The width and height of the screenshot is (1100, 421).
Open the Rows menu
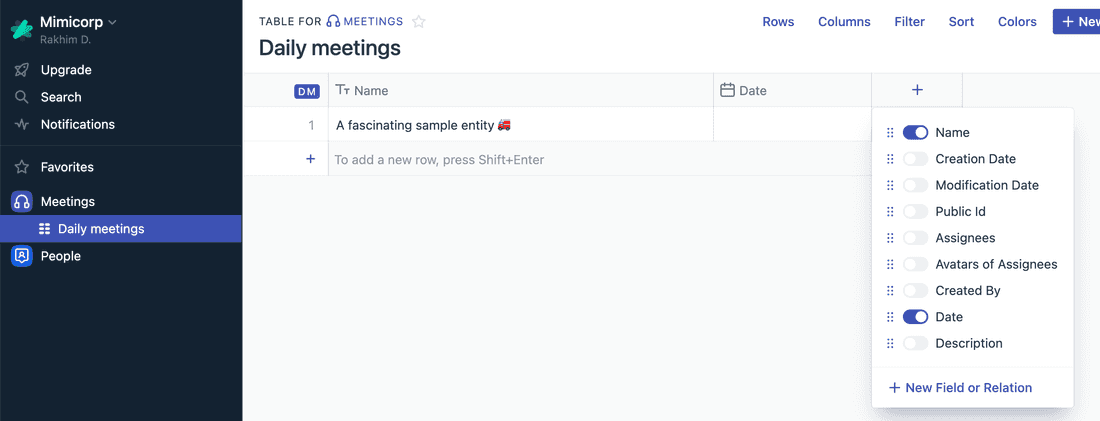coord(778,22)
